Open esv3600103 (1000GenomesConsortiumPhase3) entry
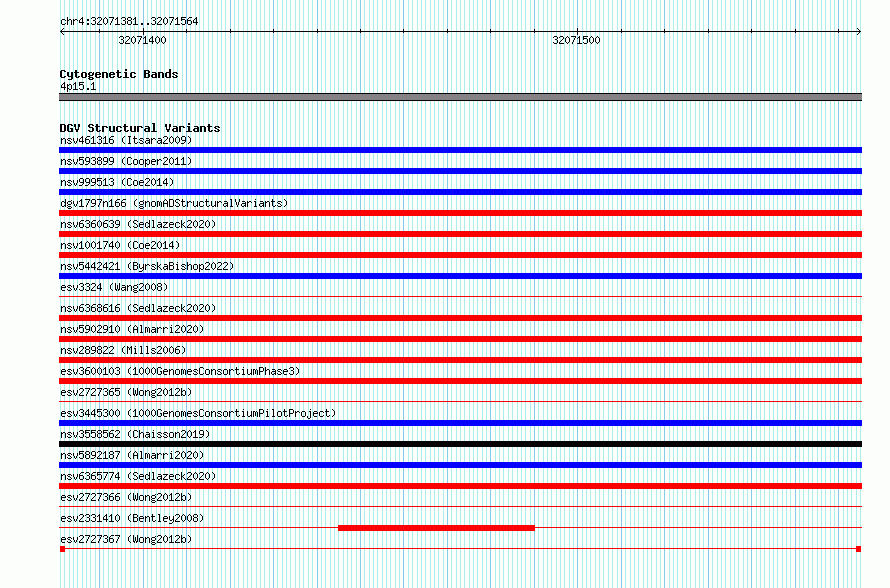Image resolution: width=890 pixels, height=588 pixels. coord(180,371)
